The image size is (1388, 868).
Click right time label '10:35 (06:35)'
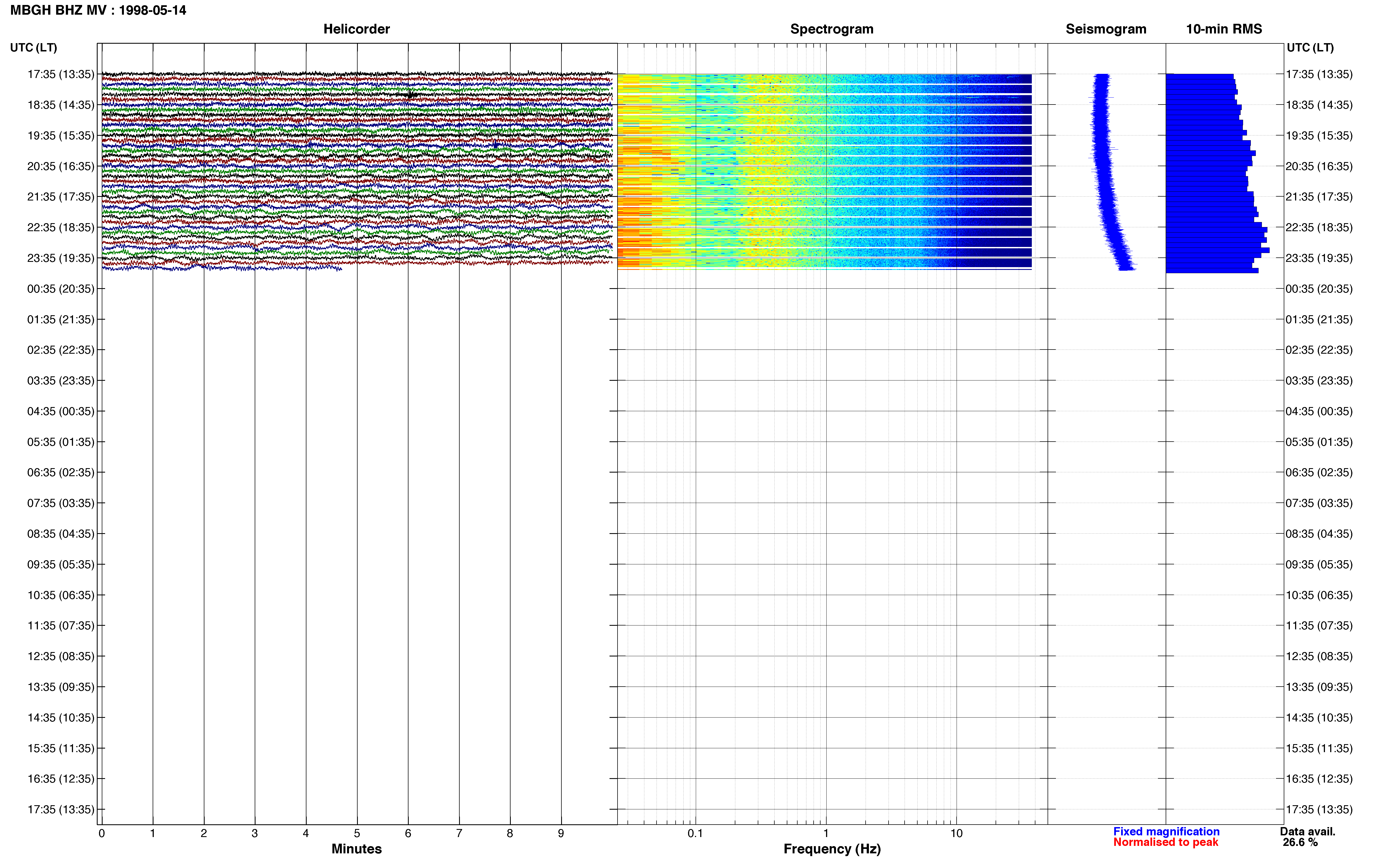[1319, 595]
